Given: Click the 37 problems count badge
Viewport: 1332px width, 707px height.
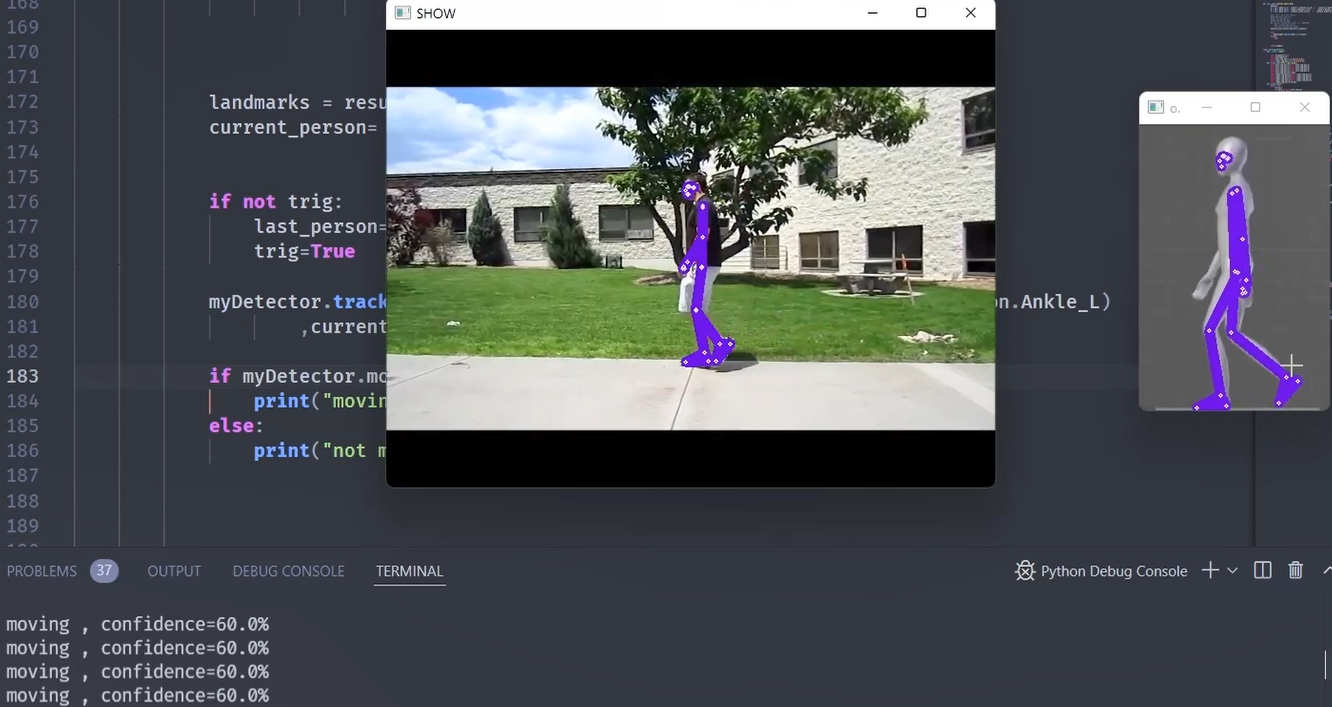Looking at the screenshot, I should [104, 571].
